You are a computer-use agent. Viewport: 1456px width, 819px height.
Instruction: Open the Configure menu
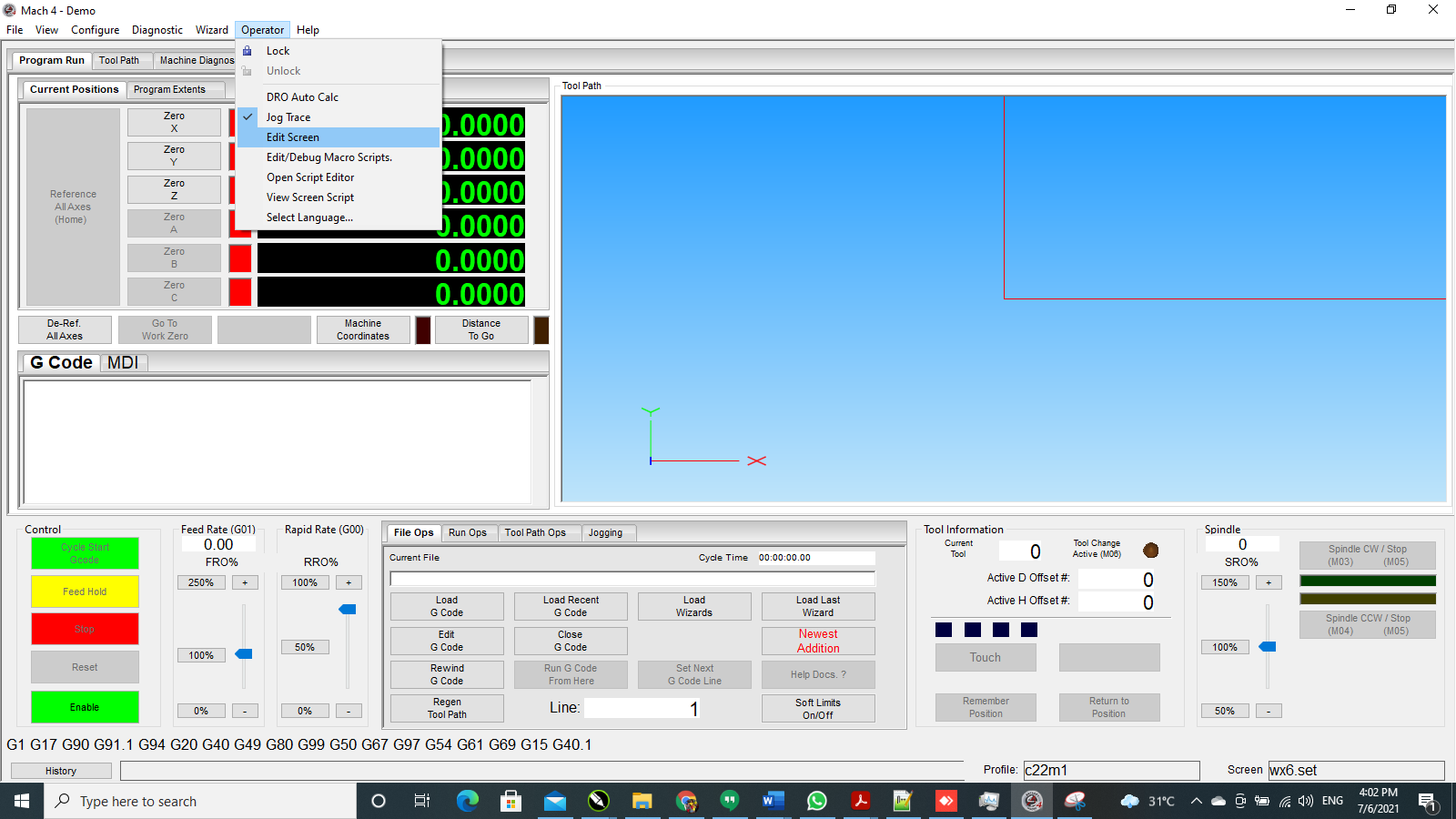[x=95, y=29]
